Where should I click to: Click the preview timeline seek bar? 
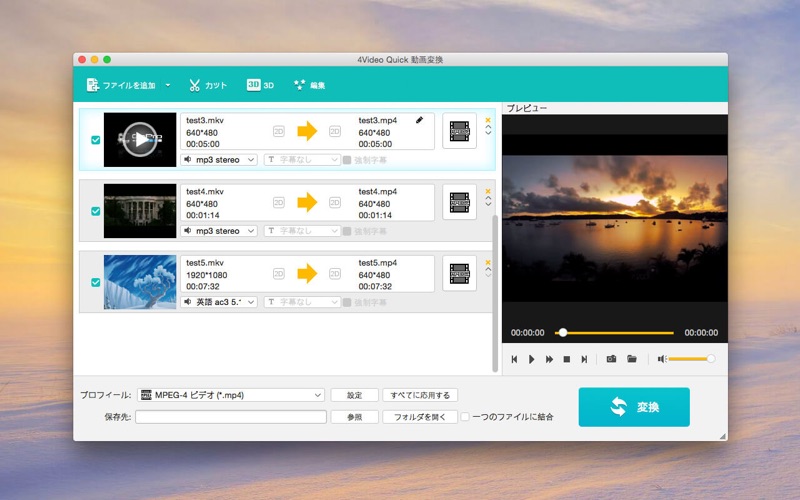(x=614, y=333)
